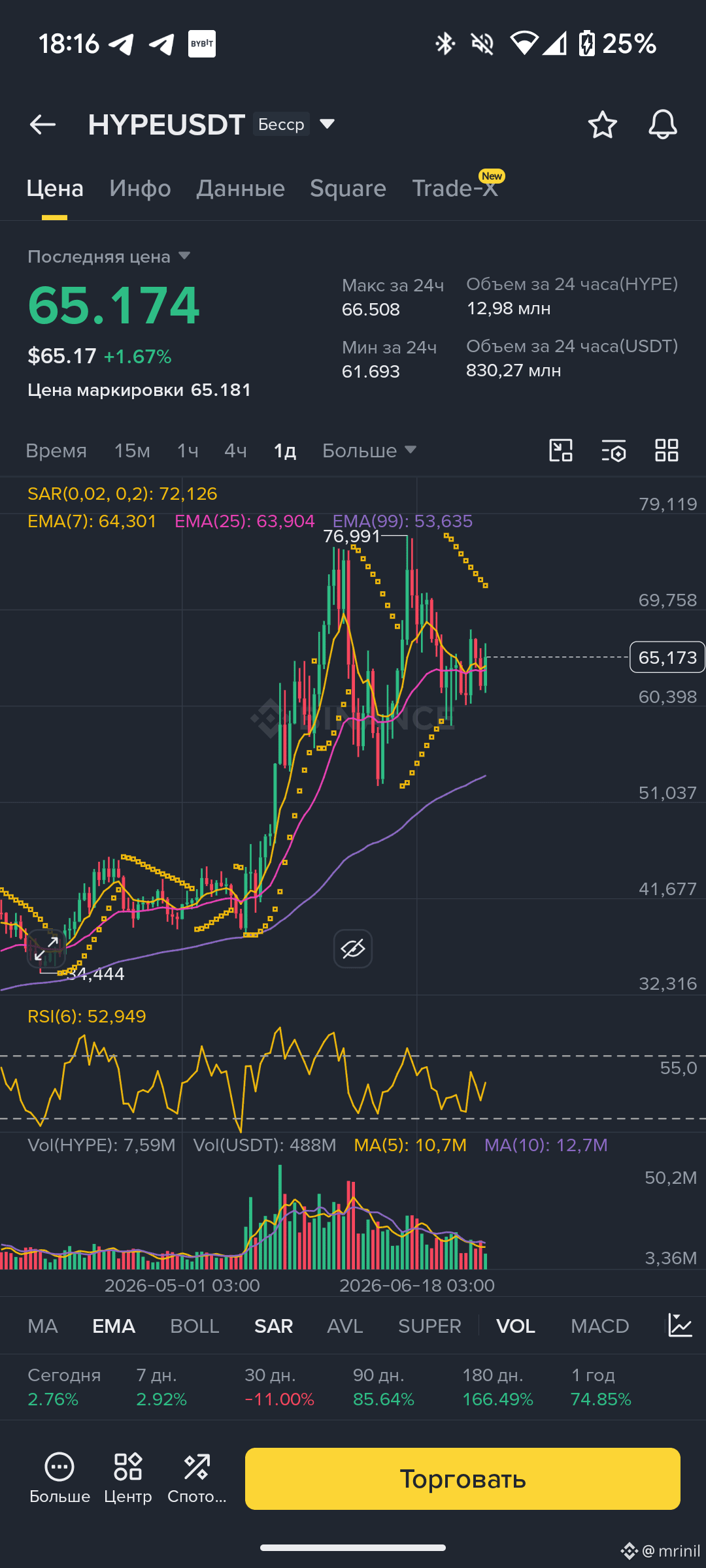Viewport: 706px width, 1568px height.
Task: Tap the 2026-05-01 03:00 date label
Action: [182, 1286]
